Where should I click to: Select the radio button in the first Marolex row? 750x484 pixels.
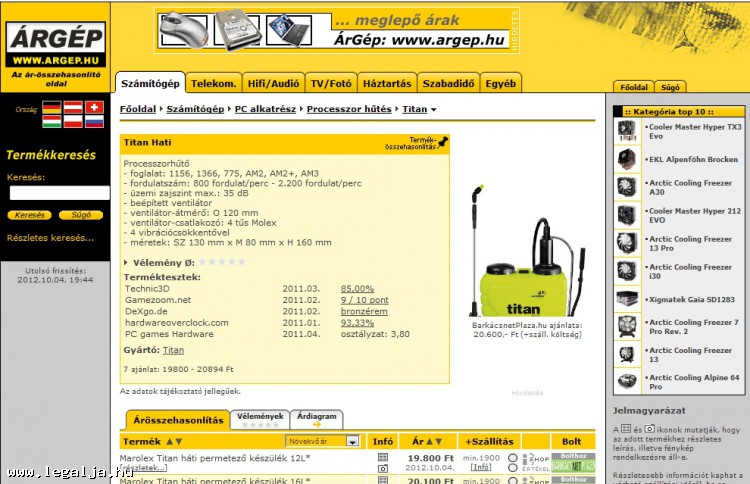513,458
